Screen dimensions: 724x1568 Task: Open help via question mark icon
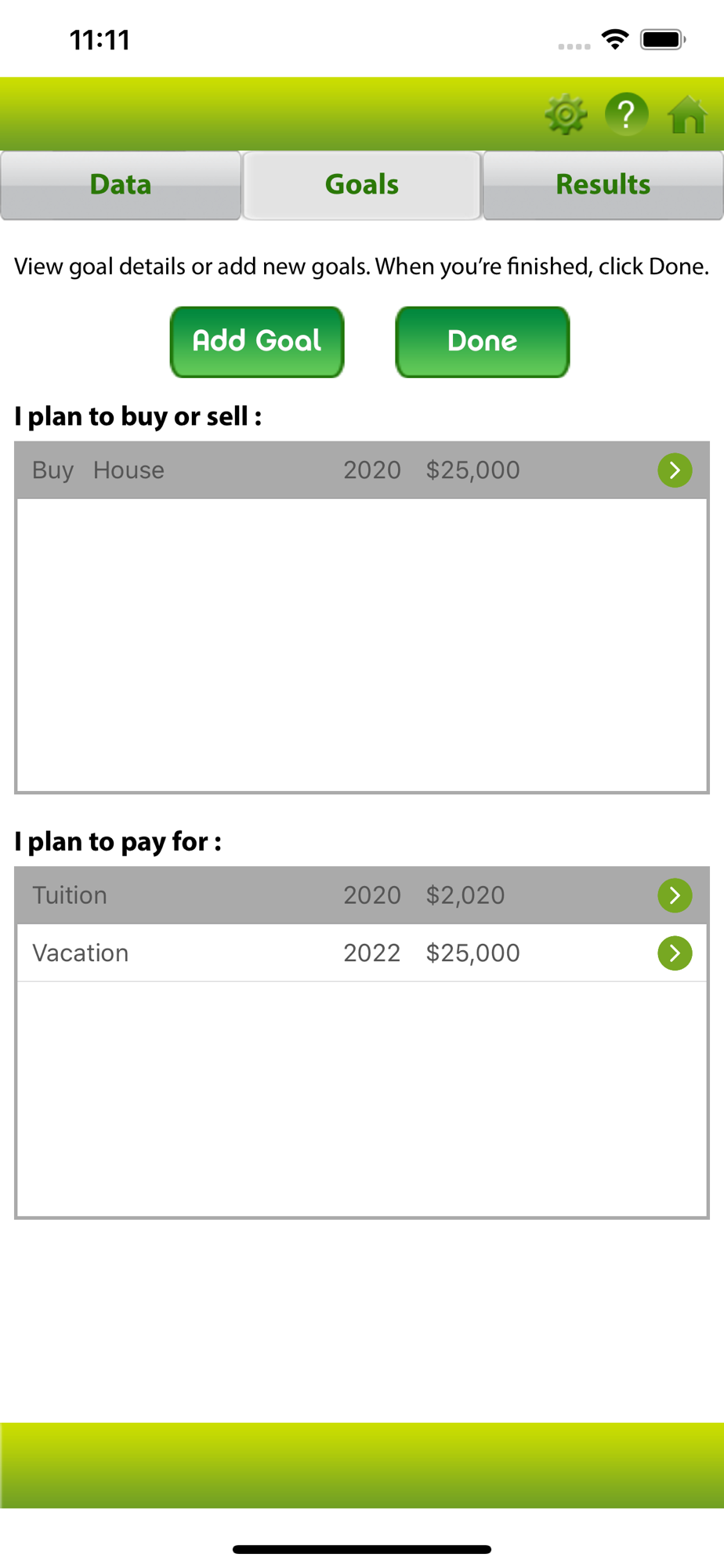tap(626, 115)
